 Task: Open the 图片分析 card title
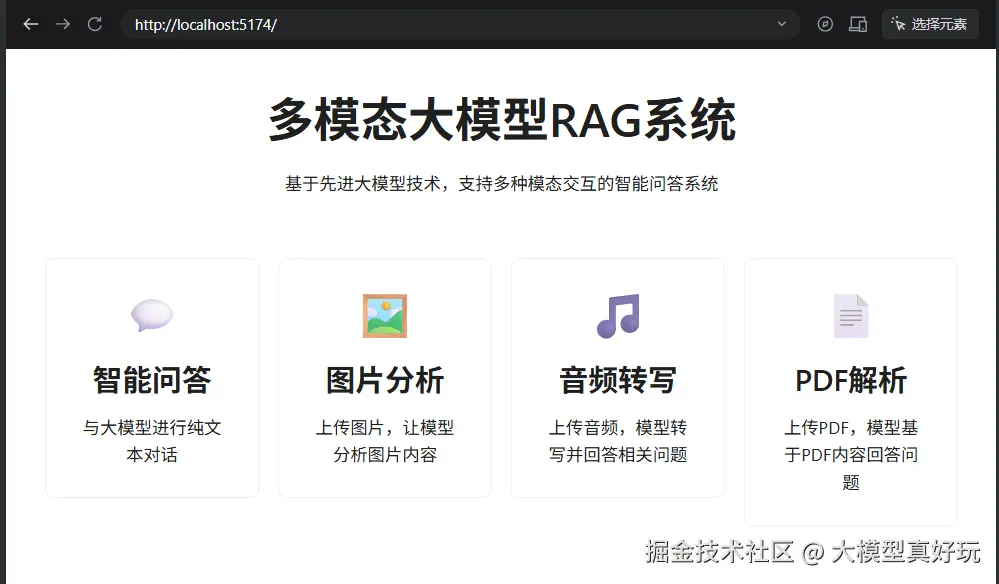click(x=385, y=380)
